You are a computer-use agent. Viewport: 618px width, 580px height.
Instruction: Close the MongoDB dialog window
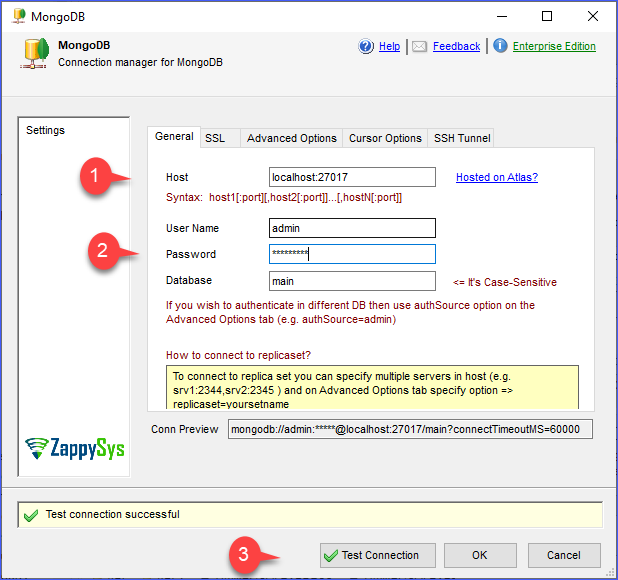click(593, 16)
